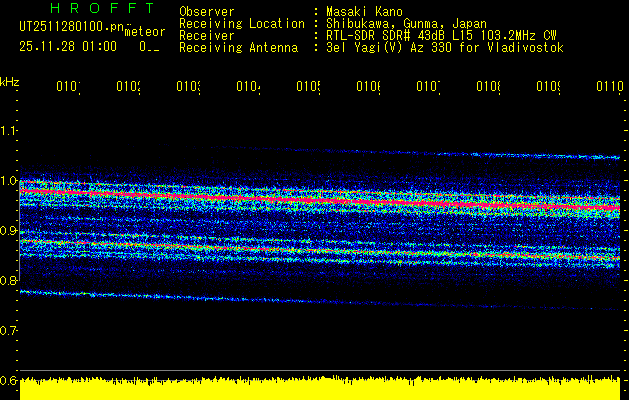
Task: Click the 1.0 frequency axis label
Action: [x=10, y=181]
